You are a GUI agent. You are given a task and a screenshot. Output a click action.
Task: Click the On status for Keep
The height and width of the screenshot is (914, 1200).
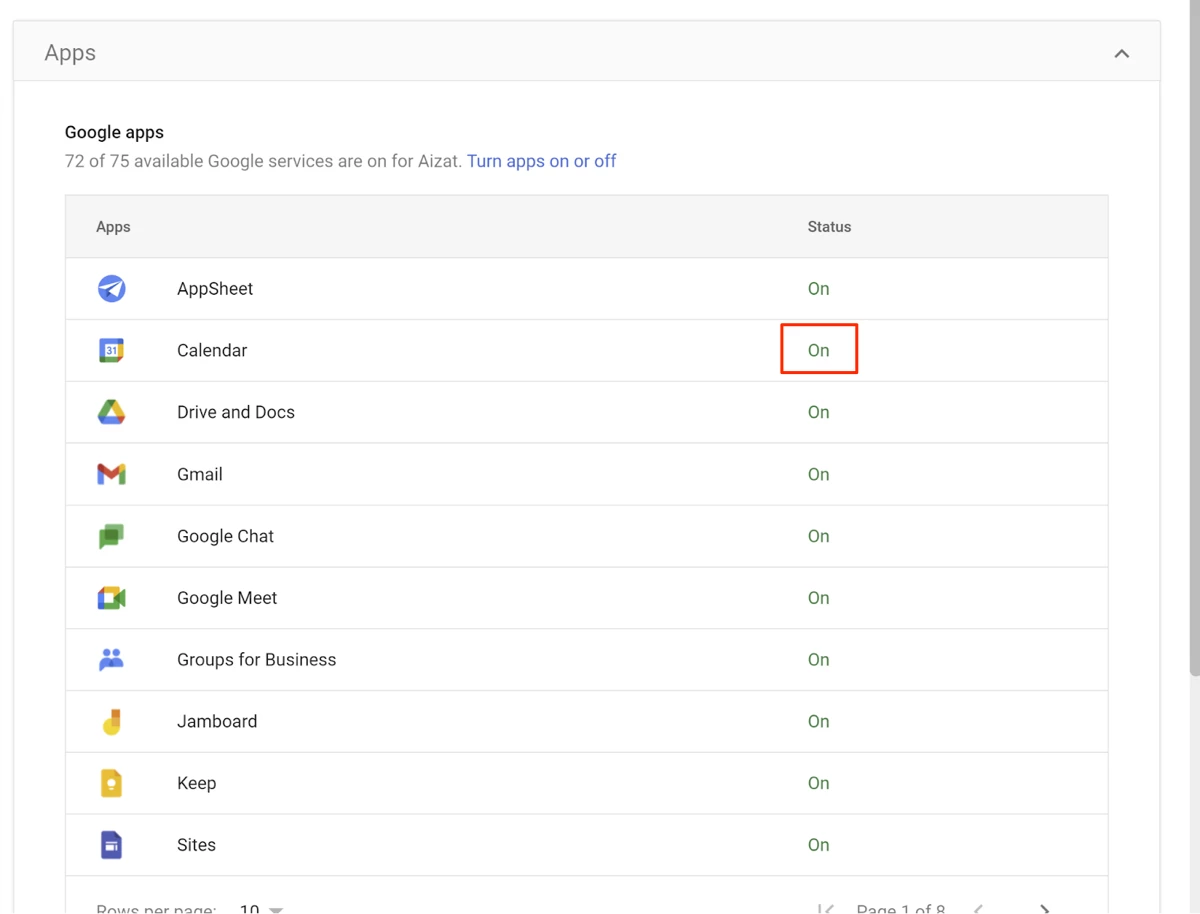click(x=818, y=783)
